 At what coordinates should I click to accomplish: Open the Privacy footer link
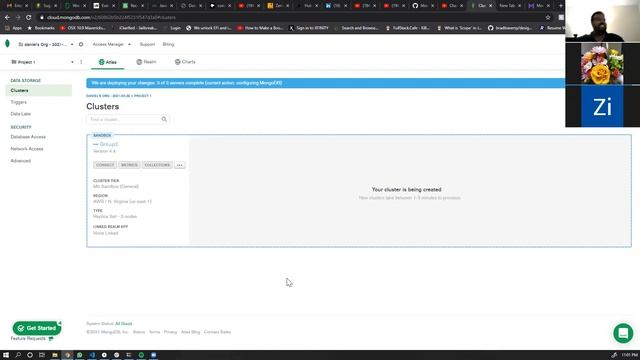(170, 332)
